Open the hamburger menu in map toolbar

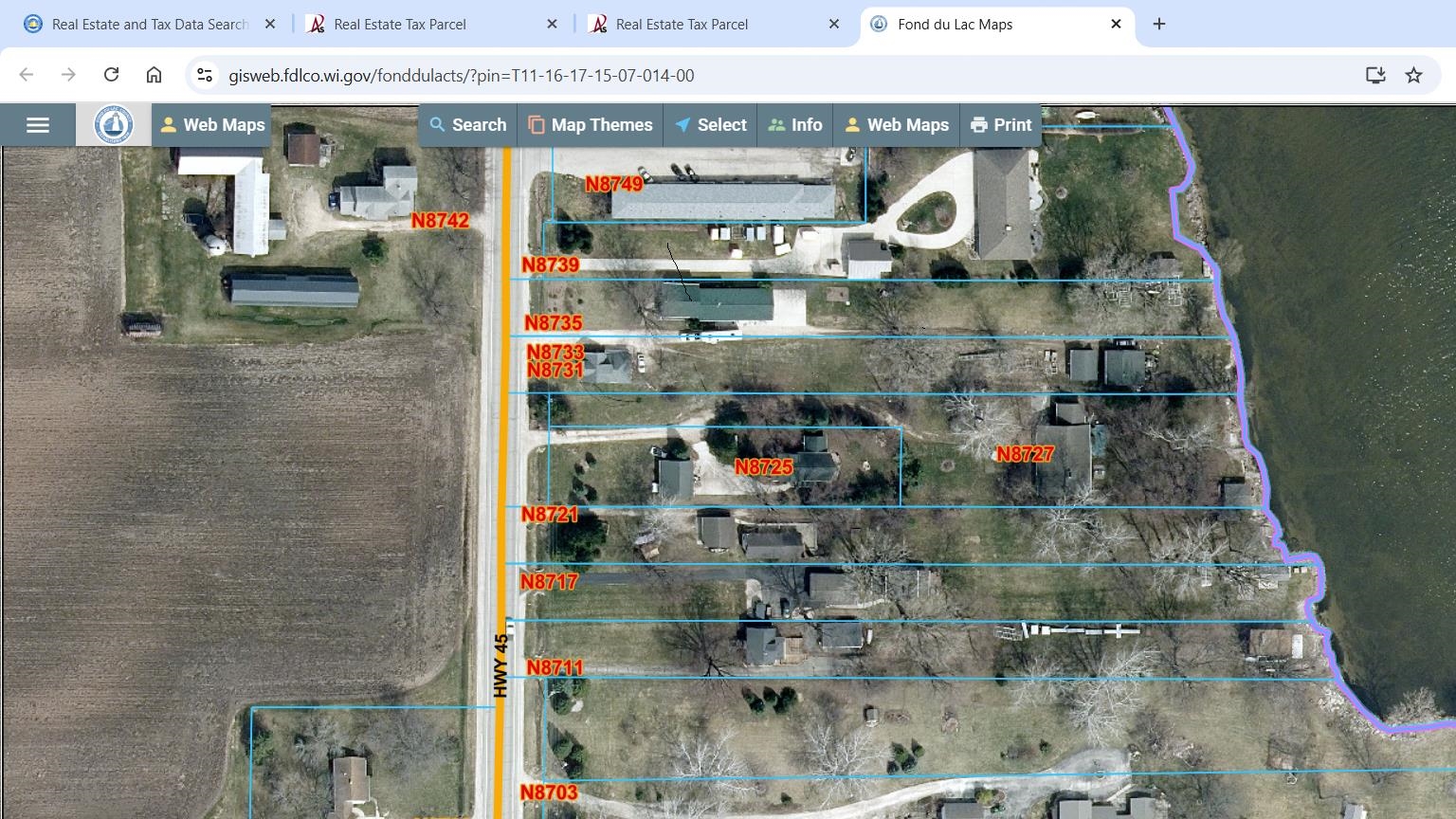coord(38,125)
